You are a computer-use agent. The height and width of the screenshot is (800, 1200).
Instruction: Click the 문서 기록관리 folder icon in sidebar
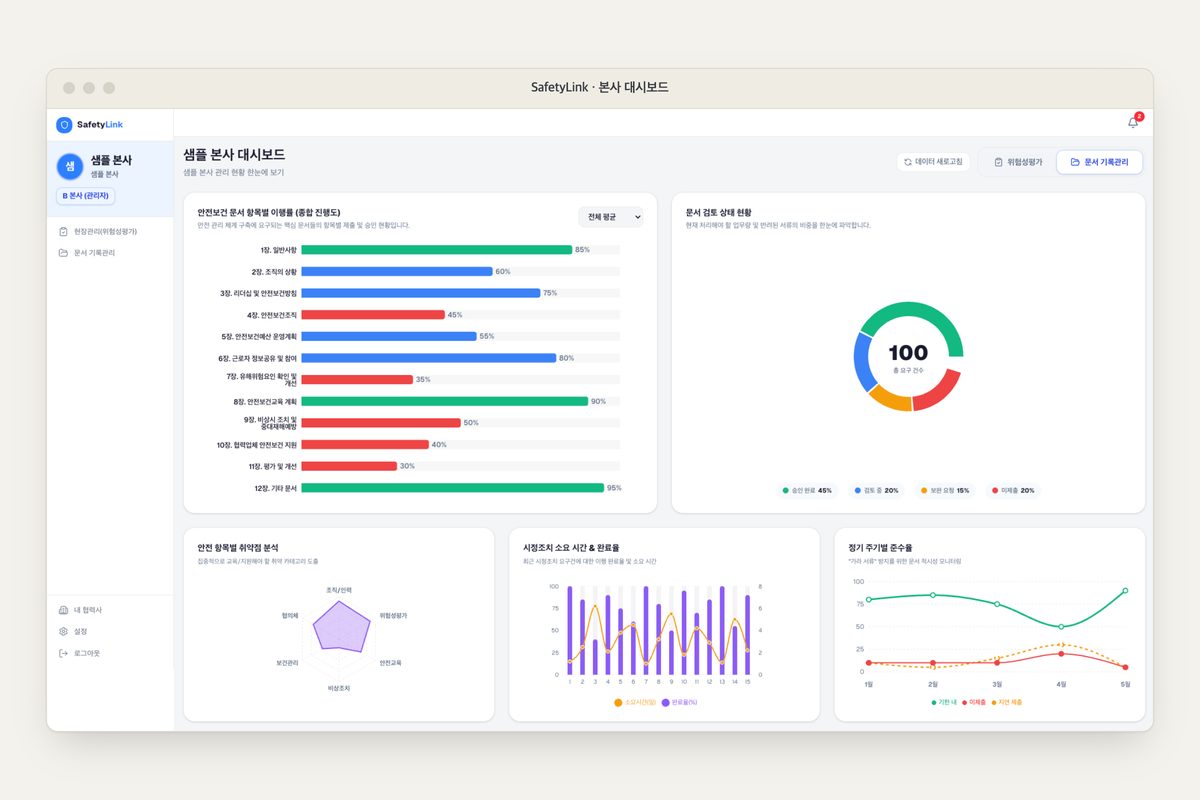64,253
